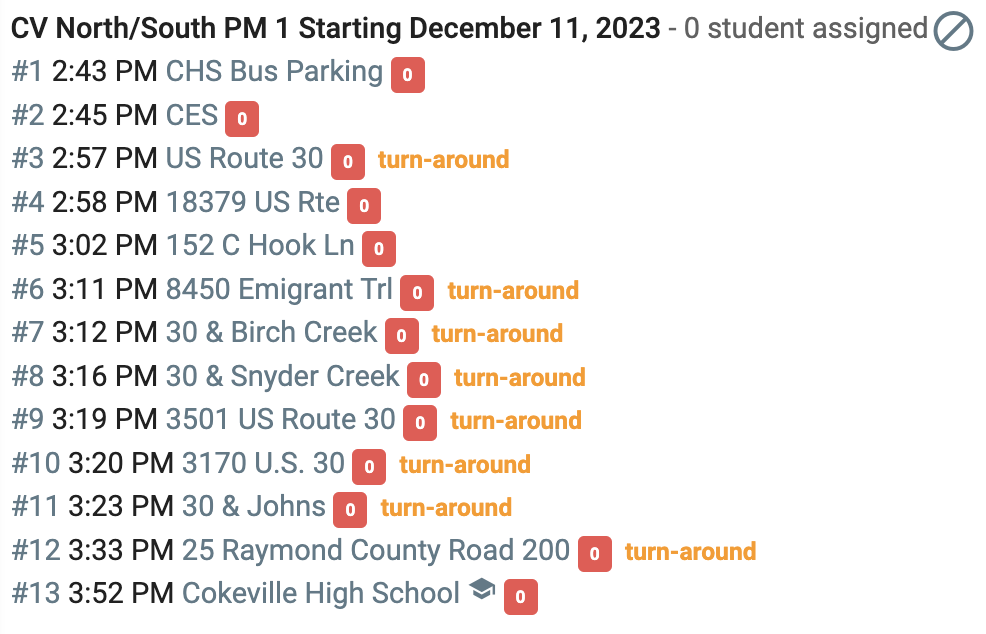Select the 30 & Snyder Creek stop
The height and width of the screenshot is (634, 986).
tap(282, 376)
